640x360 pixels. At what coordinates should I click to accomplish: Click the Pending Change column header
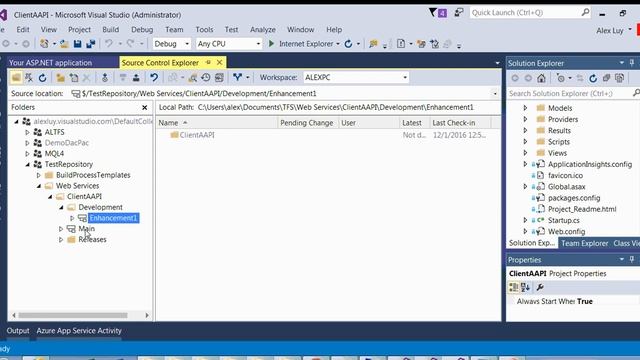[x=307, y=123]
